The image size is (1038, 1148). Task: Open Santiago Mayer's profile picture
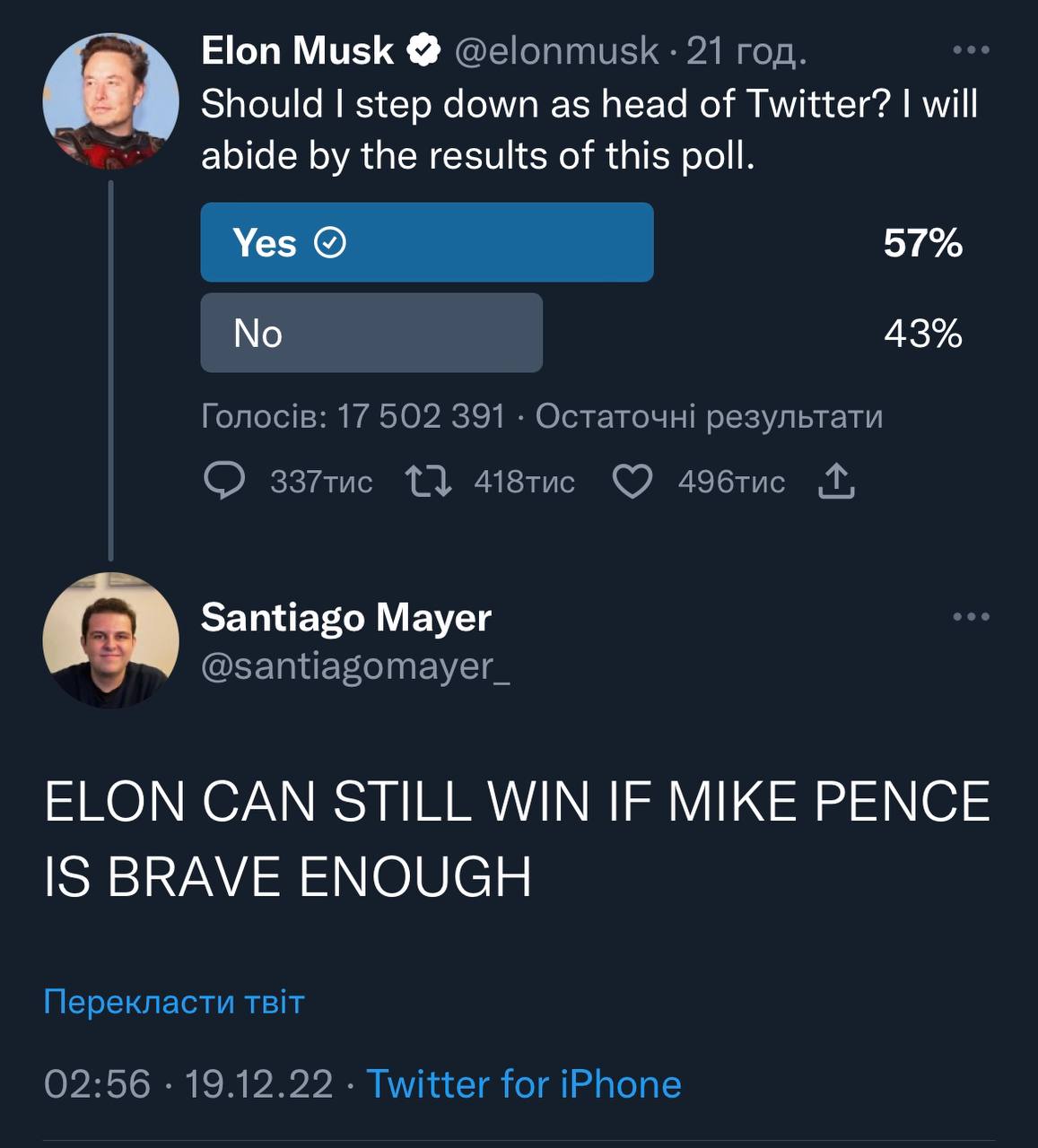click(110, 640)
